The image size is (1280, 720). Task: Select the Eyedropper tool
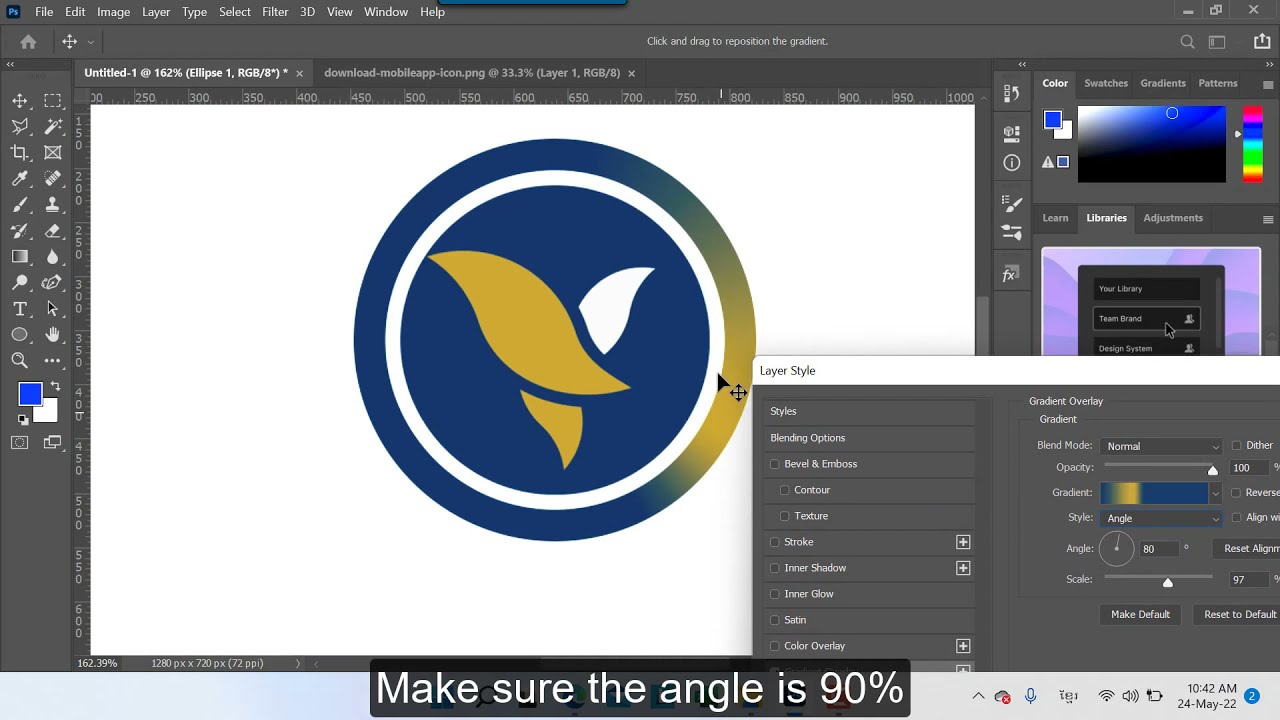point(20,179)
